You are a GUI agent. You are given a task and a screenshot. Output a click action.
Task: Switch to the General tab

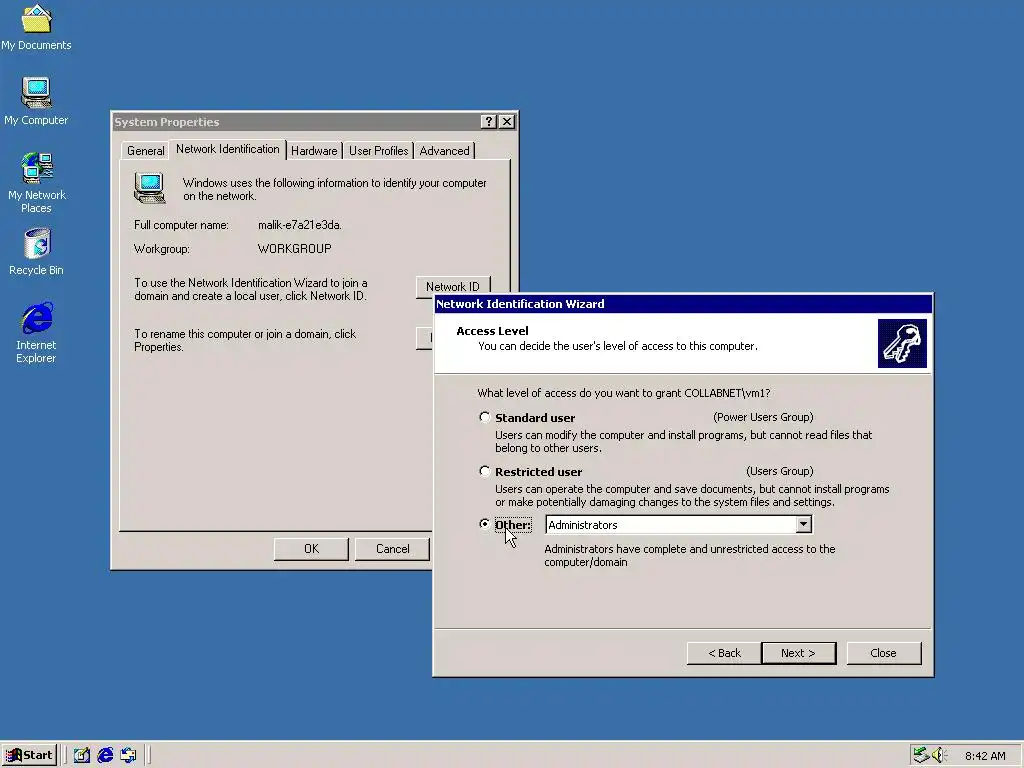145,151
